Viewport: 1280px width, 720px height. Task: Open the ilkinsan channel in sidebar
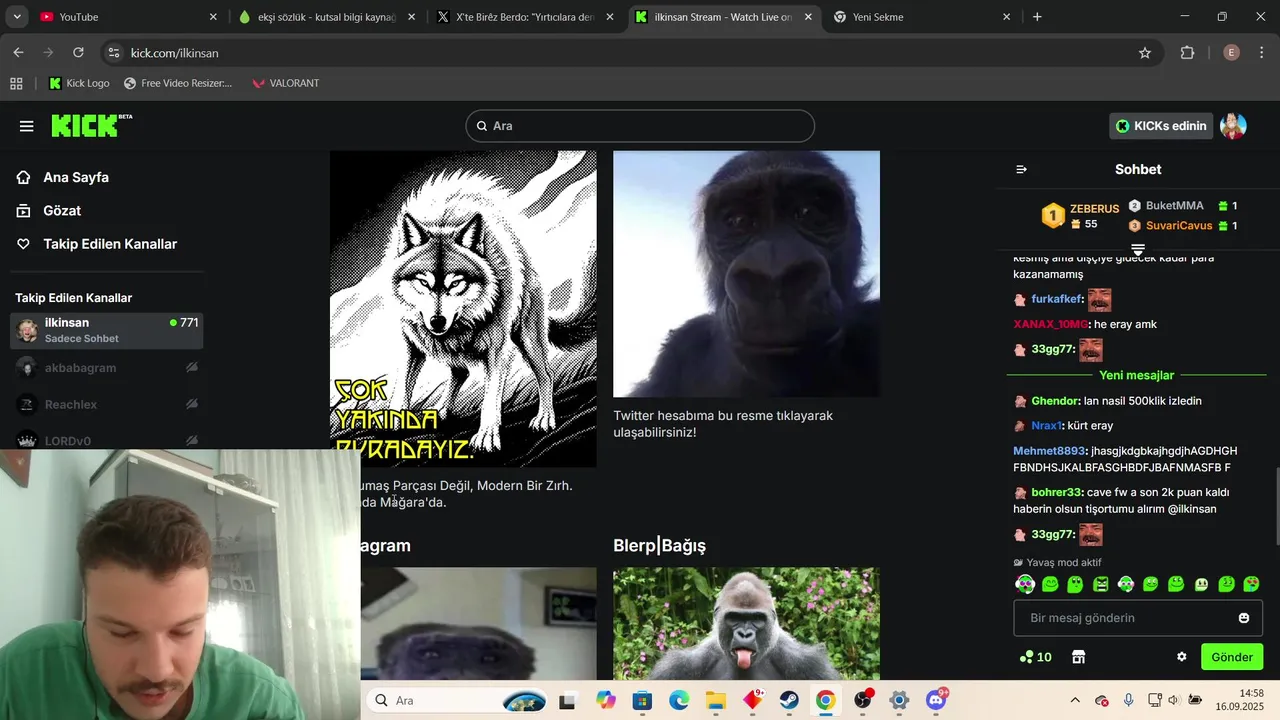107,330
